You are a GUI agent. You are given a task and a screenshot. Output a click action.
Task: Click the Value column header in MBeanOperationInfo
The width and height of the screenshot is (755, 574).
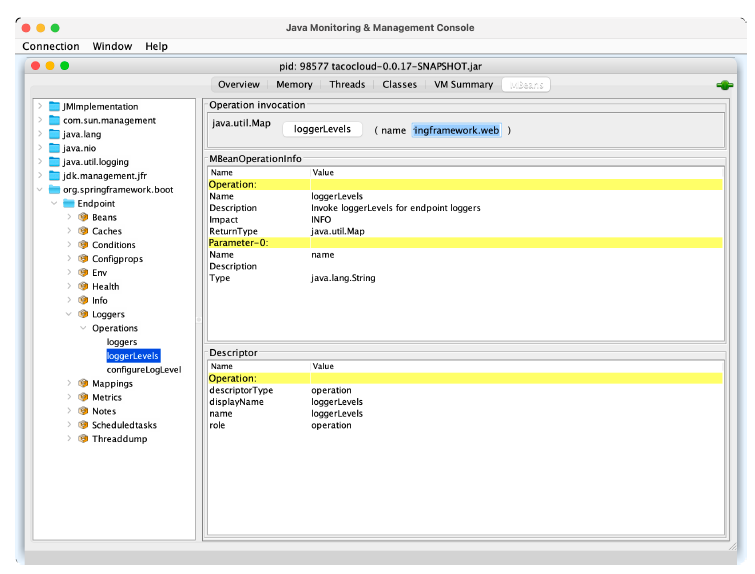(x=323, y=172)
